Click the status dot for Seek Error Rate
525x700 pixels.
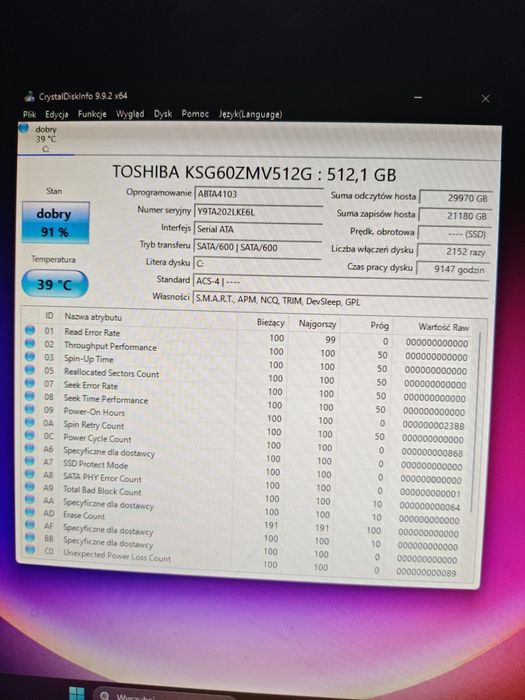30,383
